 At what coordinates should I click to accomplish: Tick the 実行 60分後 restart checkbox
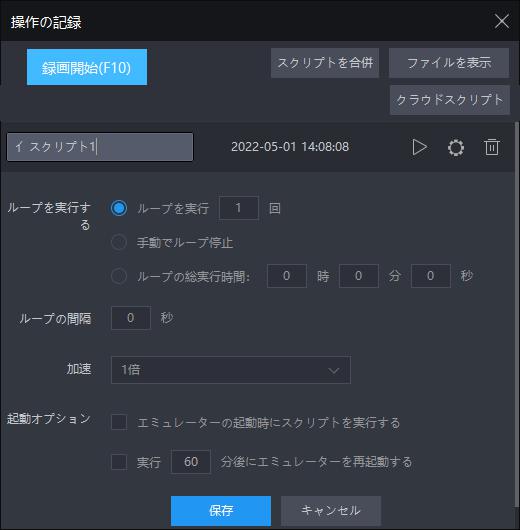(x=119, y=462)
